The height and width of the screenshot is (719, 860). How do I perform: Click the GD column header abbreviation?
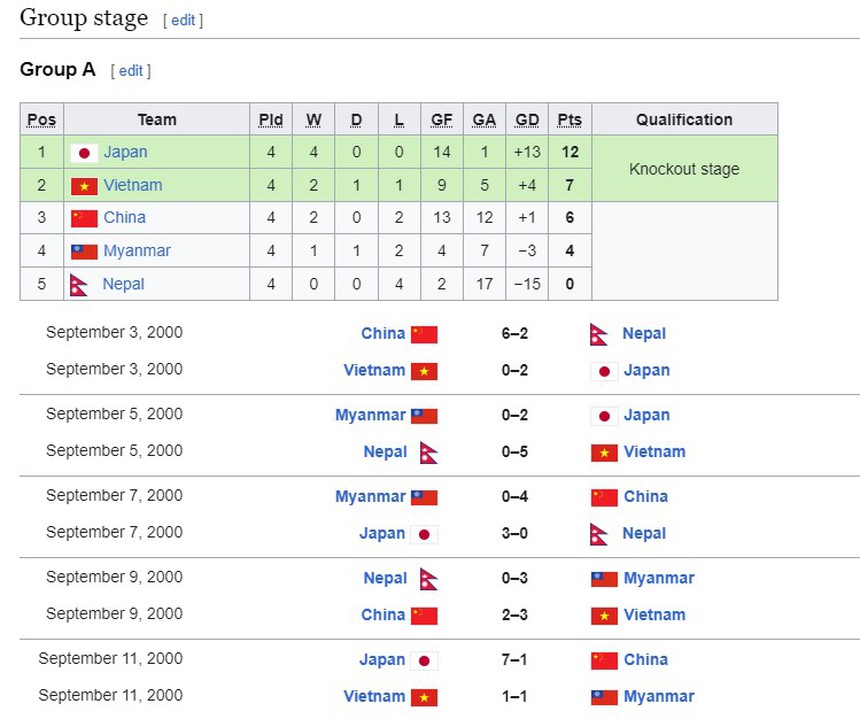527,120
